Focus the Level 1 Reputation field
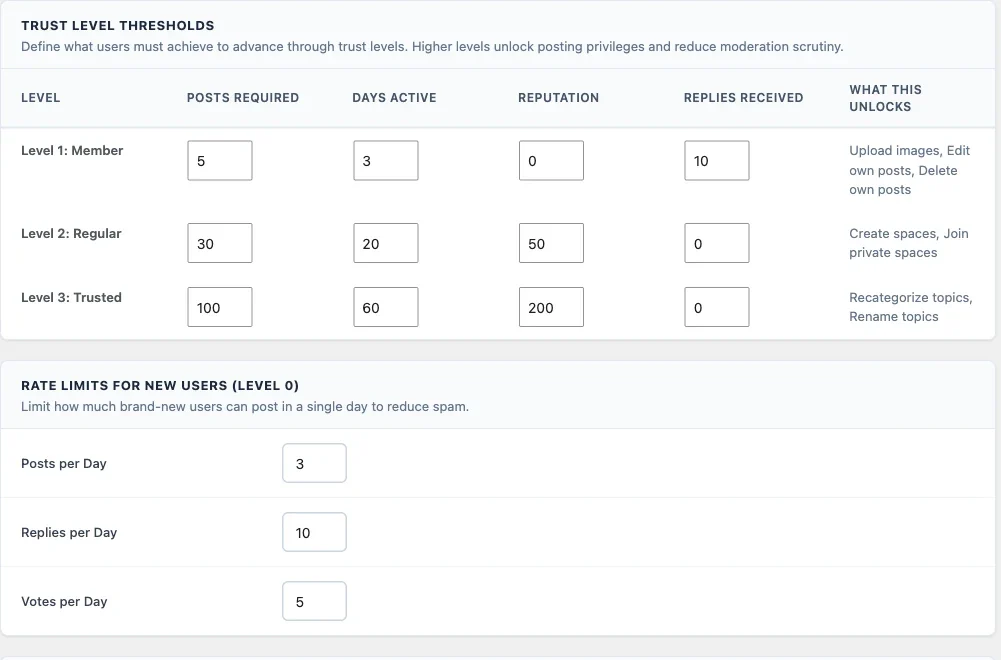1001x660 pixels. tap(551, 161)
